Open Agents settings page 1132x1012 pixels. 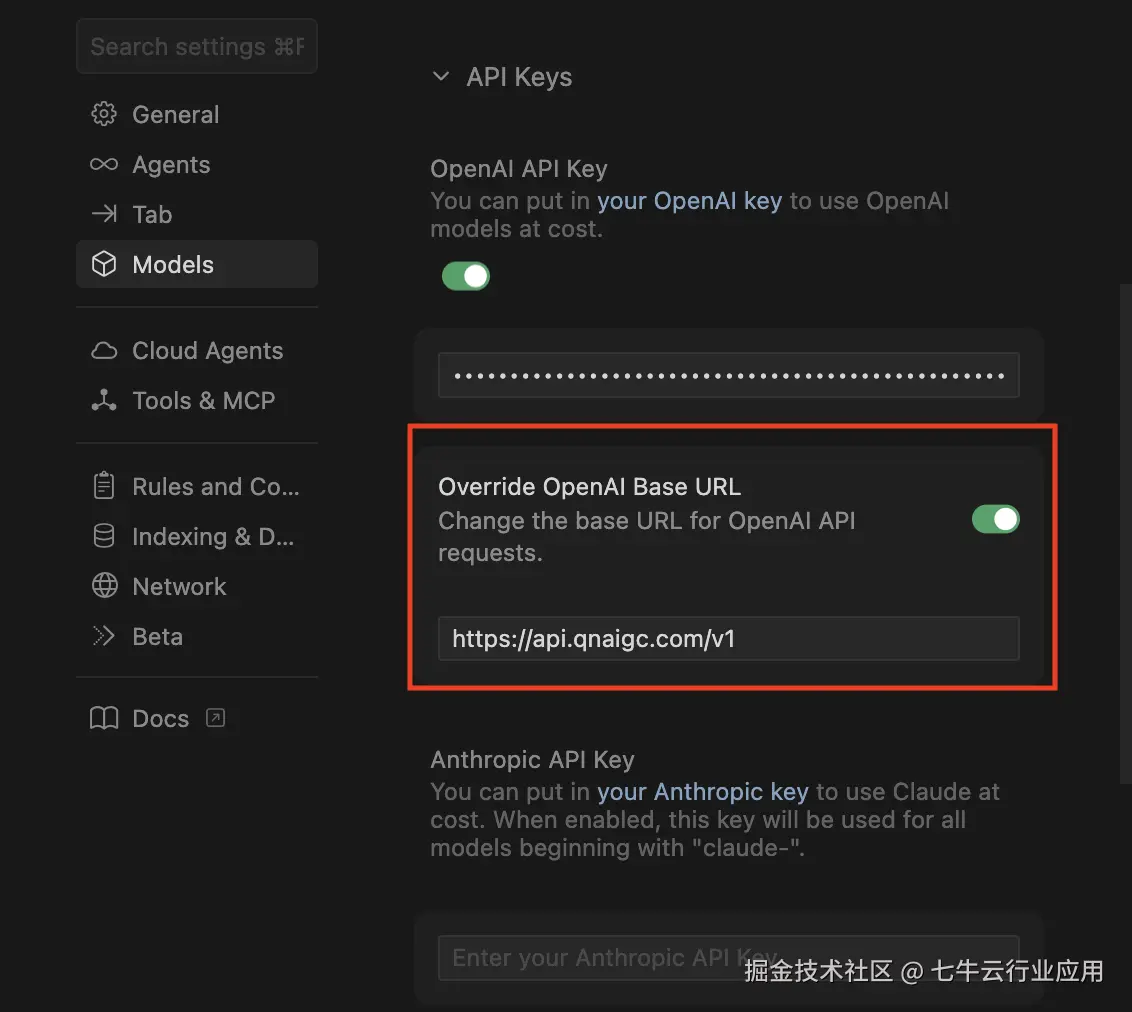pyautogui.click(x=196, y=165)
